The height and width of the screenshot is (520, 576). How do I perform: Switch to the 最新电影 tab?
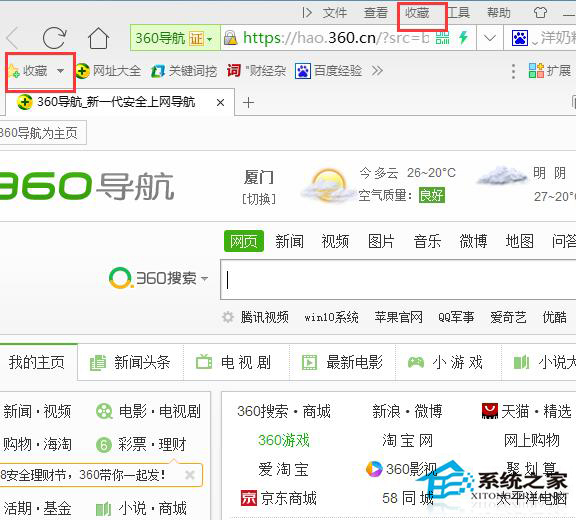(342, 362)
